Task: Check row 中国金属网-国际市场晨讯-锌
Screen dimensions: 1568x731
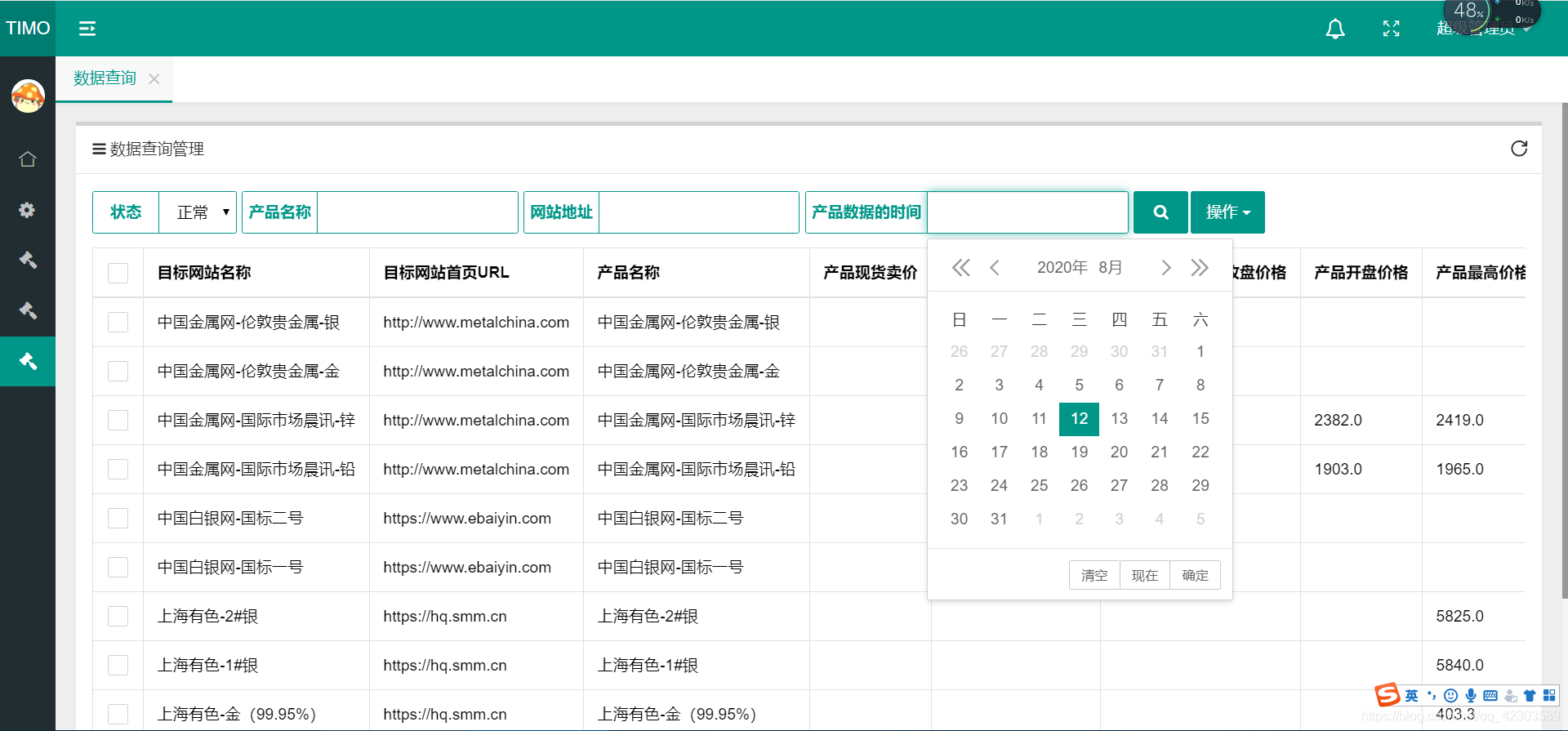Action: 118,420
